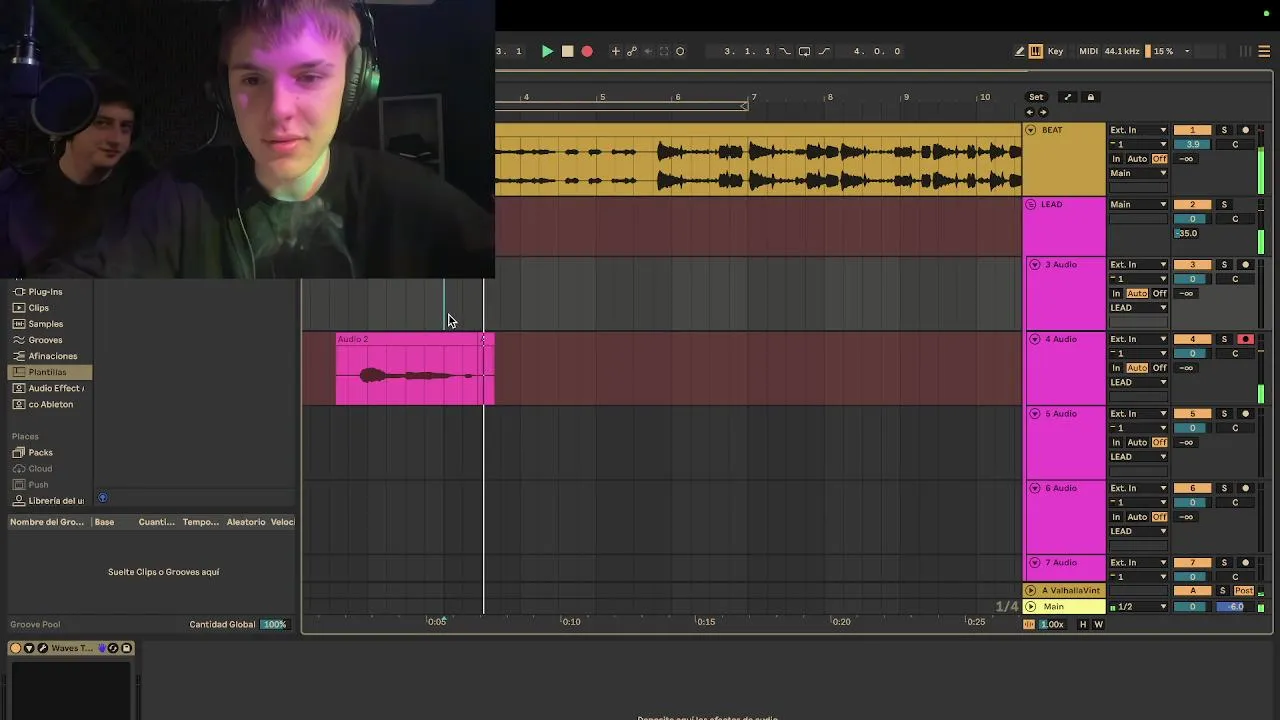Solo the BEAT track
Viewport: 1280px width, 720px height.
point(1224,130)
